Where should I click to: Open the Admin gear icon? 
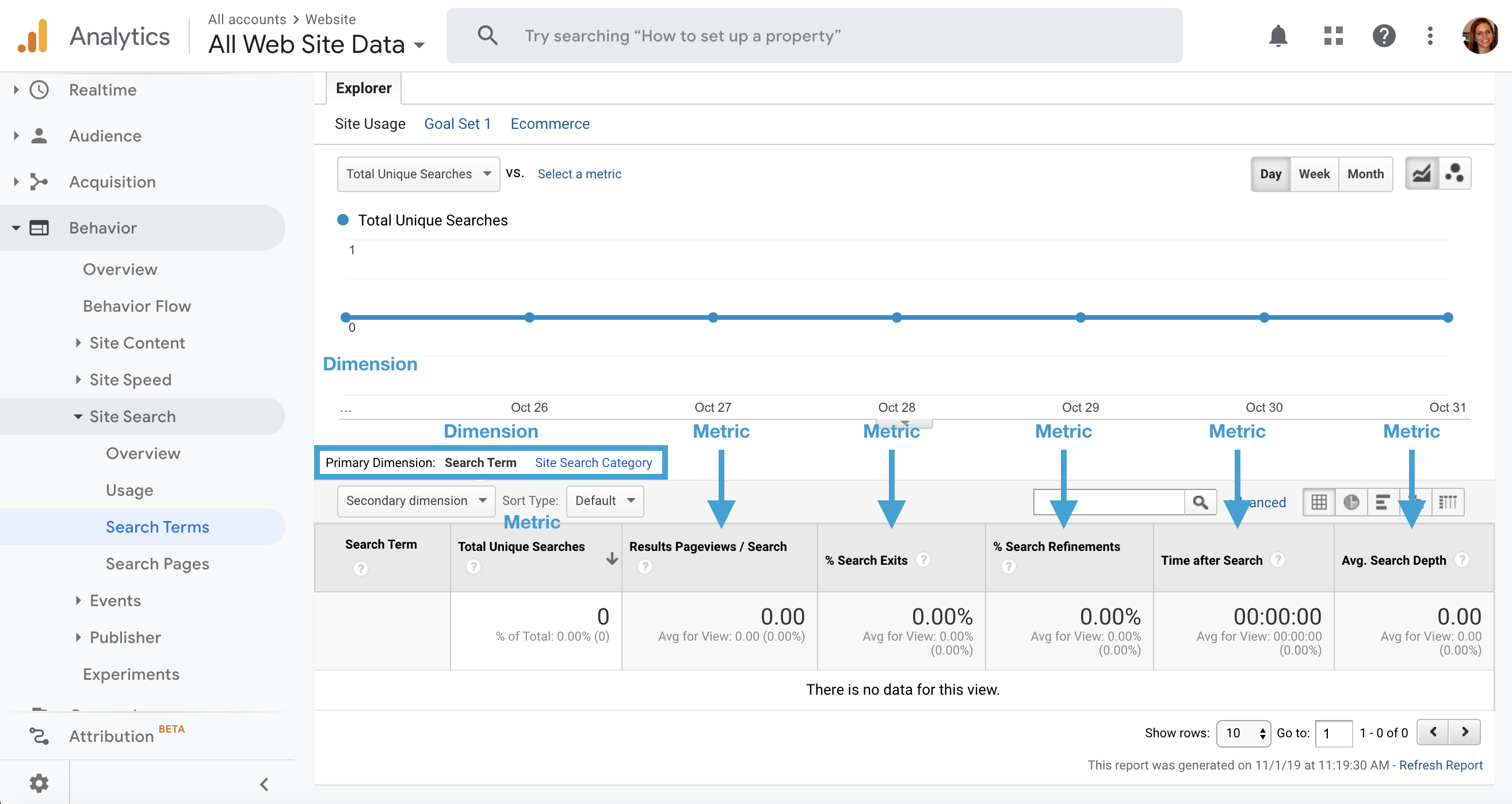[x=39, y=783]
